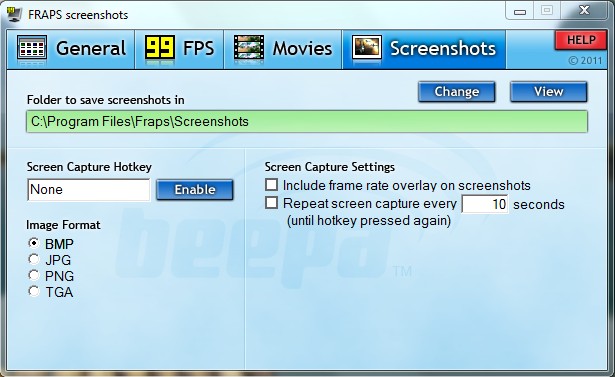The width and height of the screenshot is (615, 377).
Task: Click the 'Image Format' heading
Action: coord(63,225)
